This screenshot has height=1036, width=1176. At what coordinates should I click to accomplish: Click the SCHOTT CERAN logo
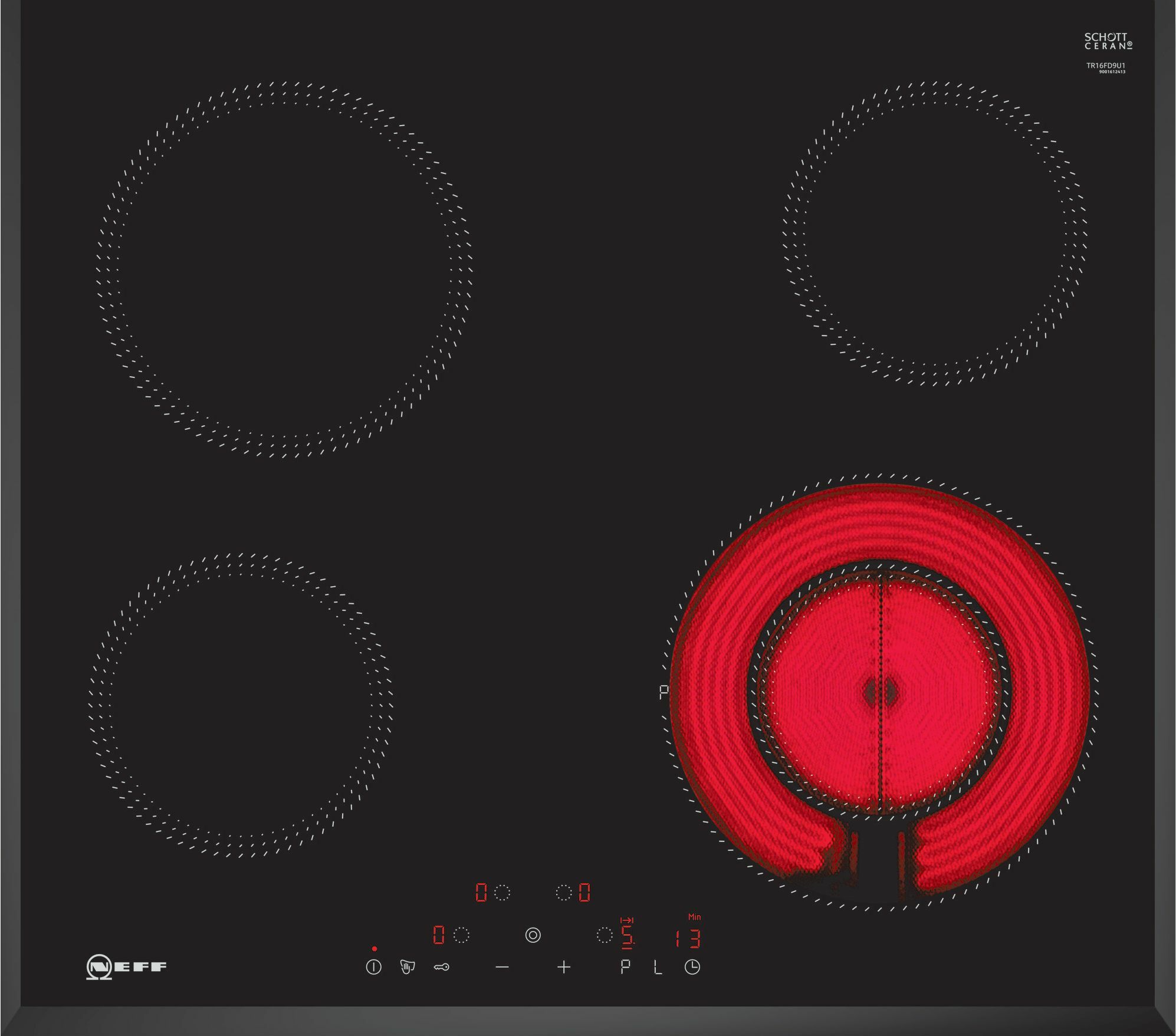pos(1108,41)
